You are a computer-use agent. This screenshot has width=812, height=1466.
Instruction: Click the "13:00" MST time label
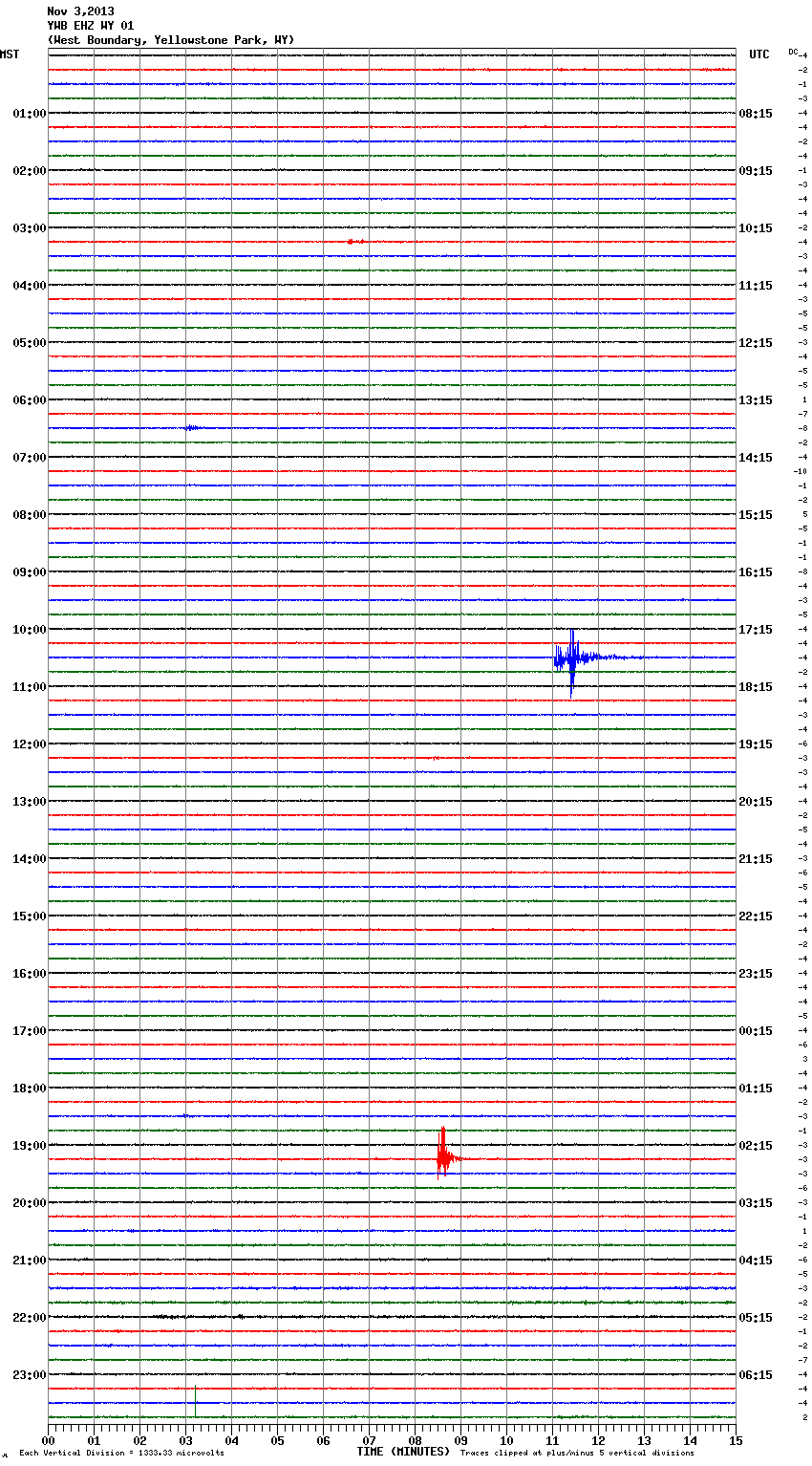coord(30,802)
